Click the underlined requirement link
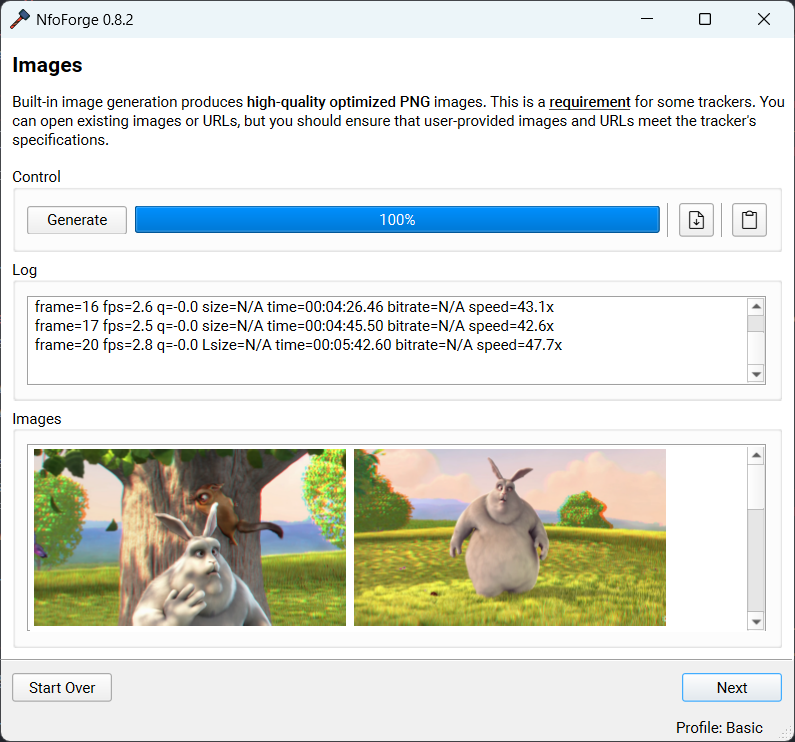Image resolution: width=795 pixels, height=742 pixels. [x=590, y=102]
